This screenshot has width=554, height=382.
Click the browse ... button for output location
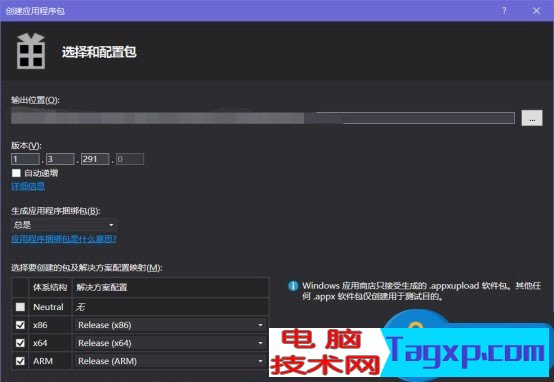[x=532, y=118]
